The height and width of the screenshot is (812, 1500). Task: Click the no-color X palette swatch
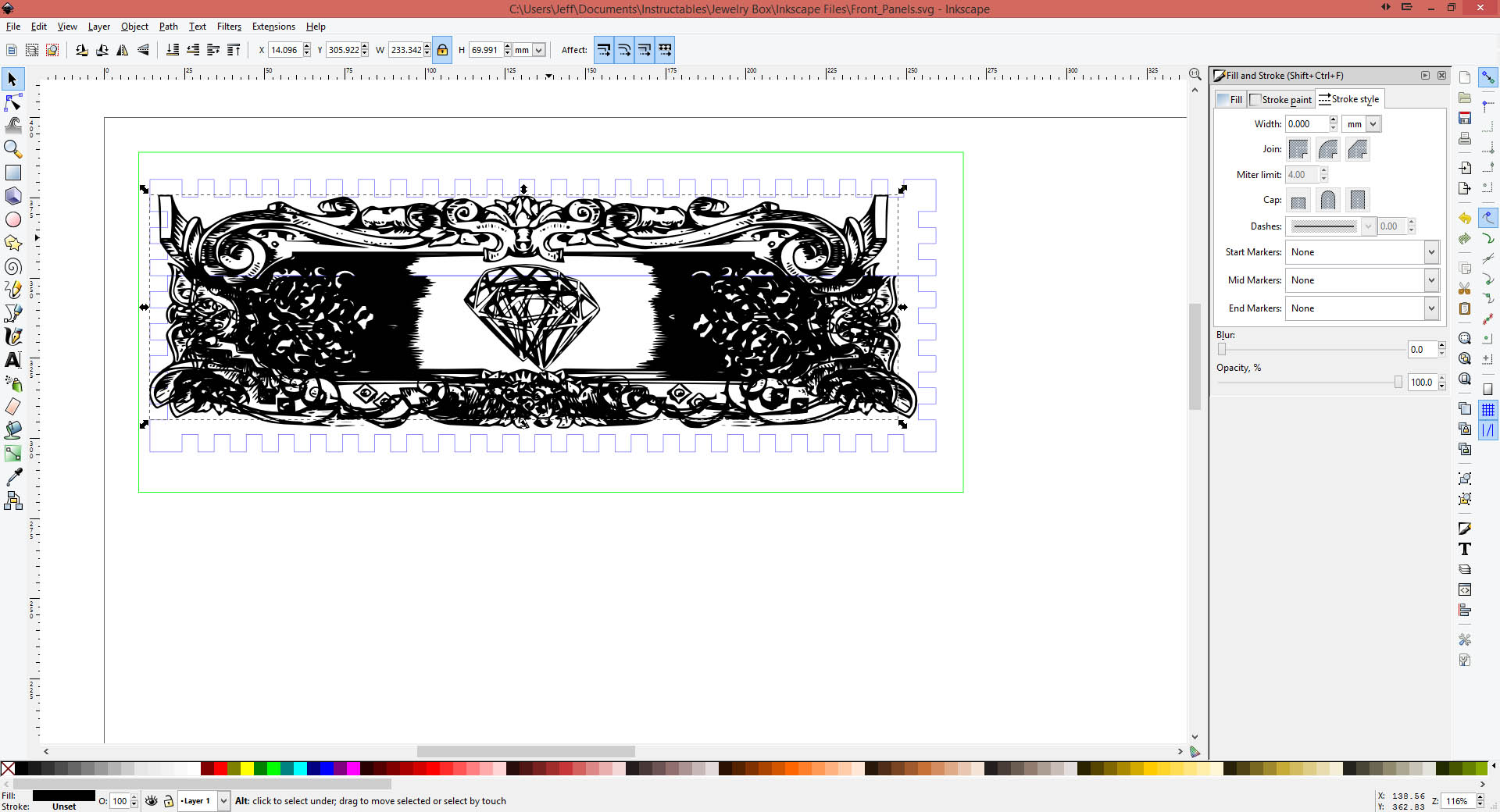point(8,769)
